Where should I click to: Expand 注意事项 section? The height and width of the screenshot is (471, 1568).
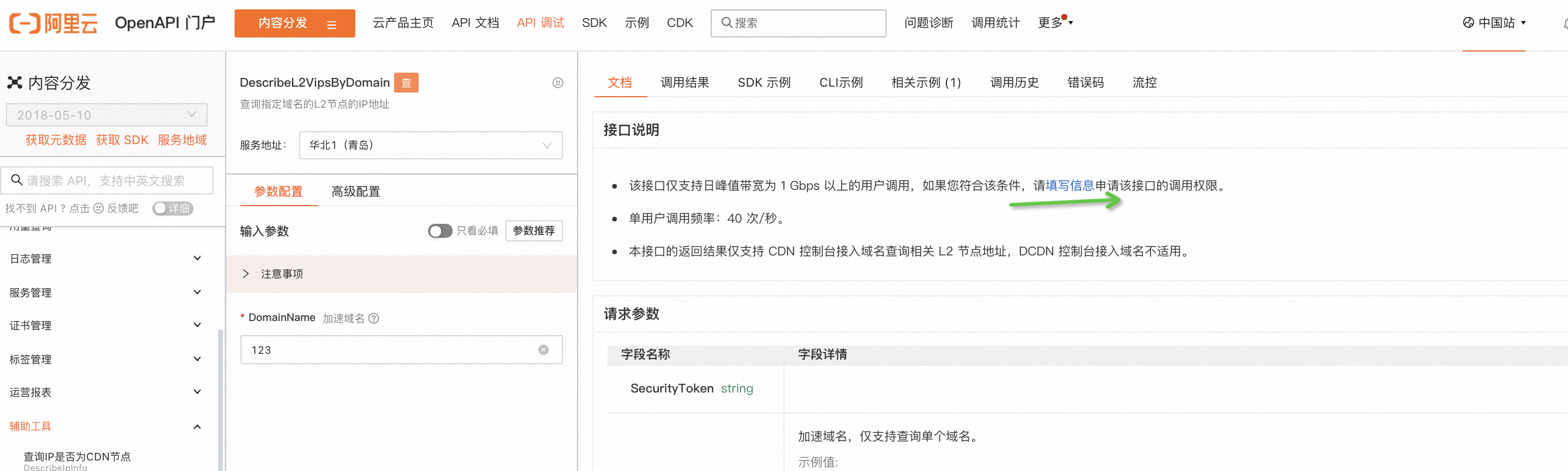coord(401,274)
